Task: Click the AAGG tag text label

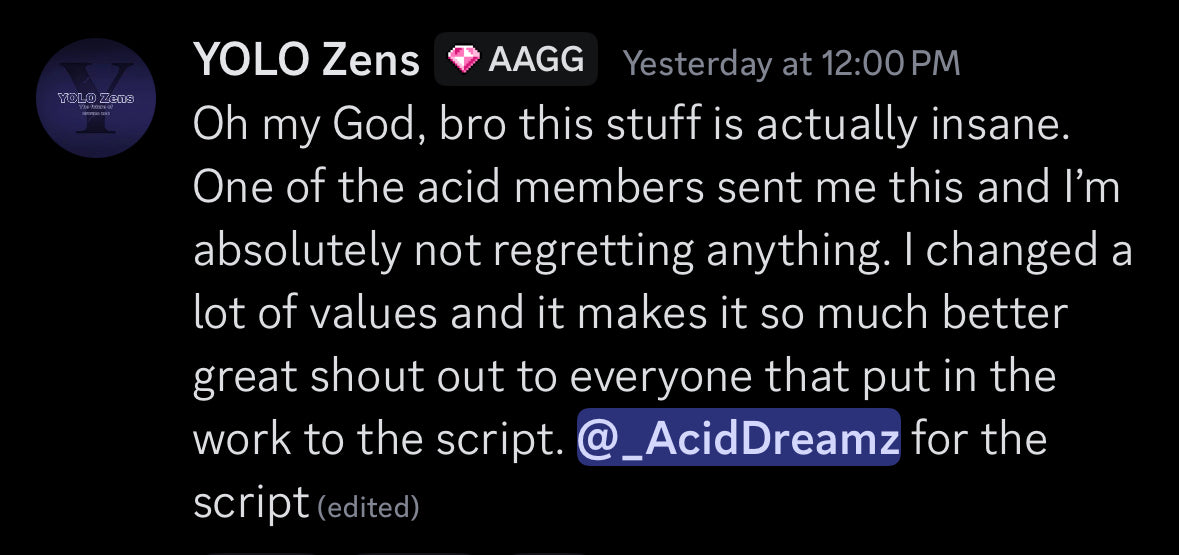Action: (536, 60)
